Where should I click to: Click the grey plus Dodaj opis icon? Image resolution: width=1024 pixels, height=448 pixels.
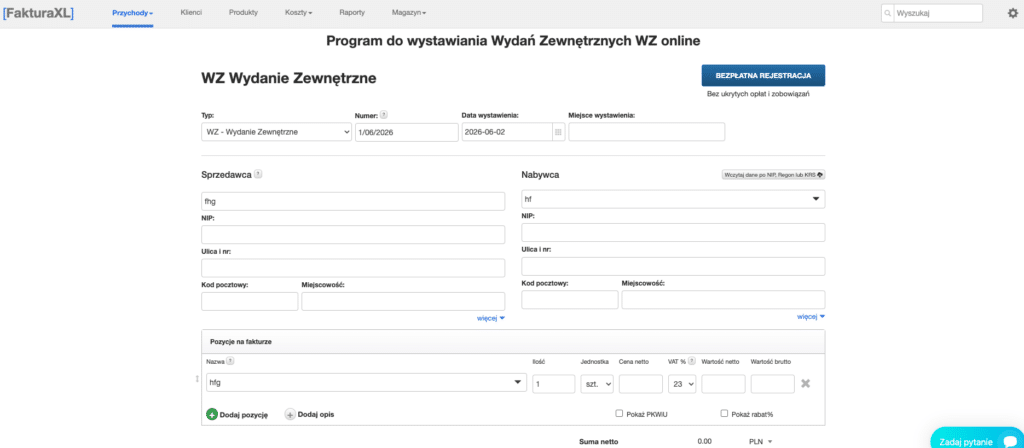290,415
